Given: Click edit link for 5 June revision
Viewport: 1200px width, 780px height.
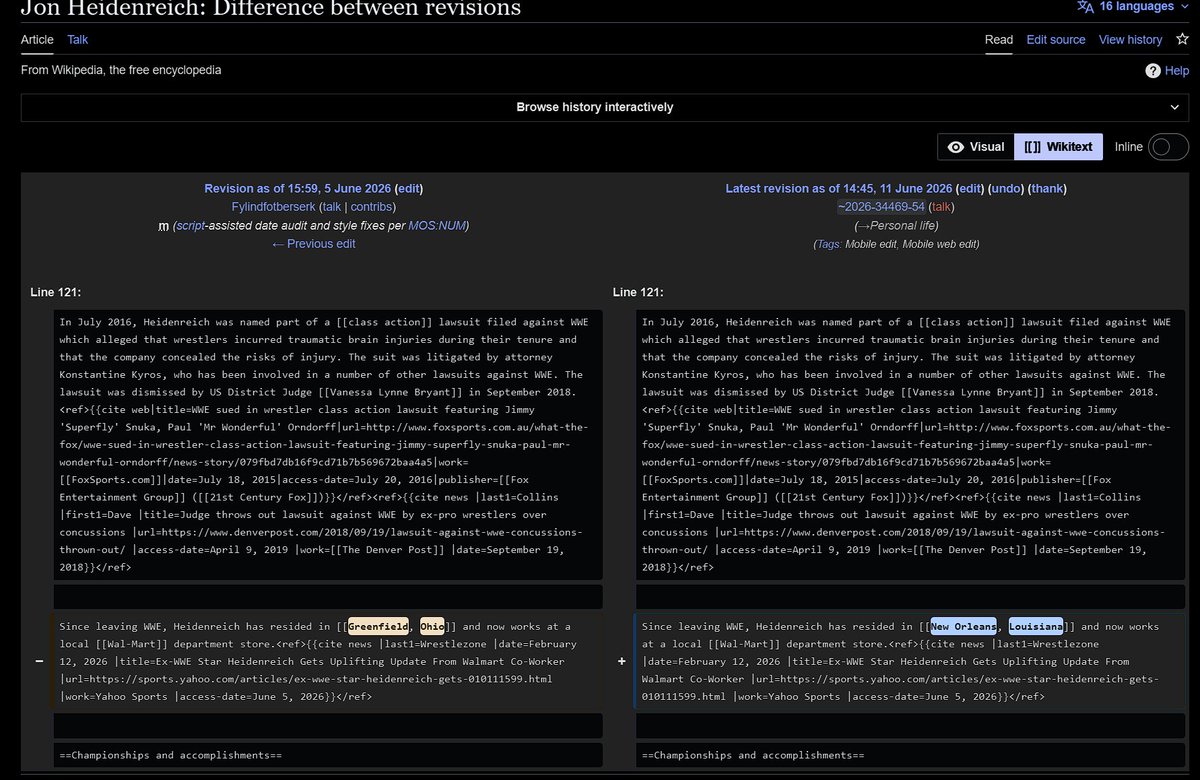Looking at the screenshot, I should [x=409, y=189].
